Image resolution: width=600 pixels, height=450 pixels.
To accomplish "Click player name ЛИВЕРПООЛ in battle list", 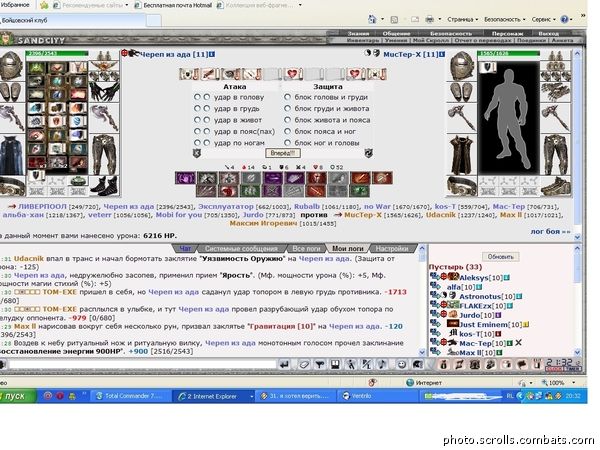I will 42,207.
